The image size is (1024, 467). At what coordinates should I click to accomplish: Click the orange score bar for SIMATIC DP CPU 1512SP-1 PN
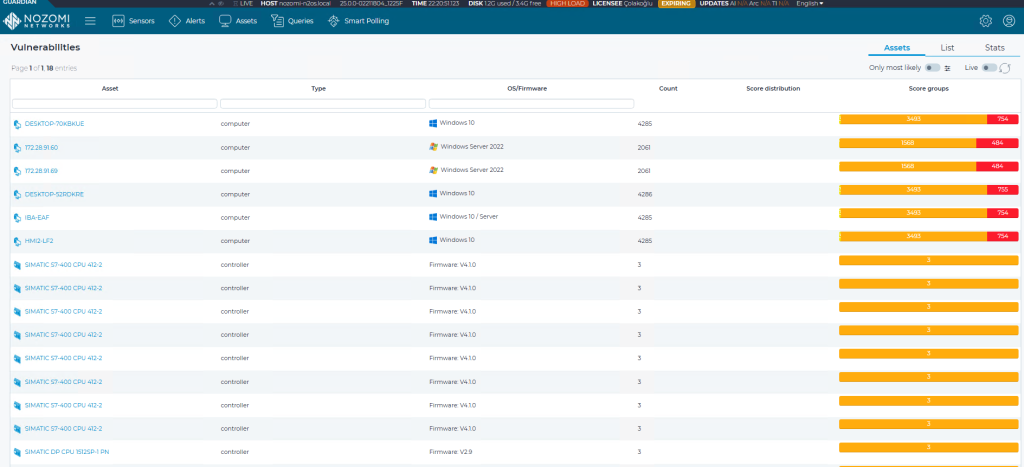point(929,447)
